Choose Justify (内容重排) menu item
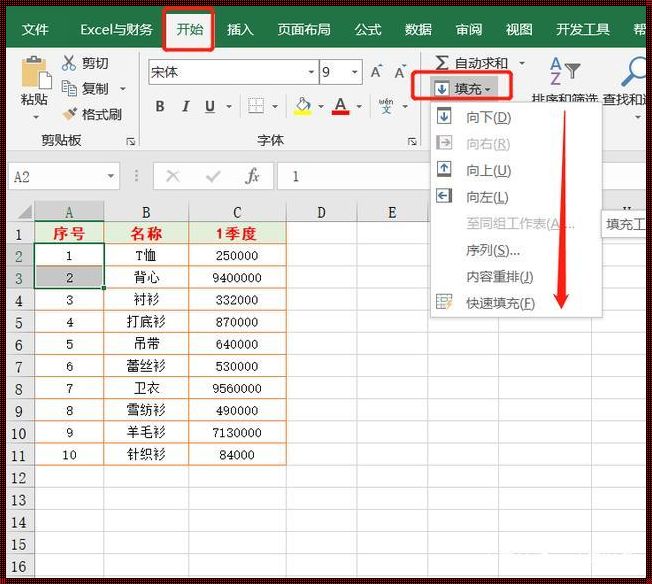The height and width of the screenshot is (584, 652). 516,277
